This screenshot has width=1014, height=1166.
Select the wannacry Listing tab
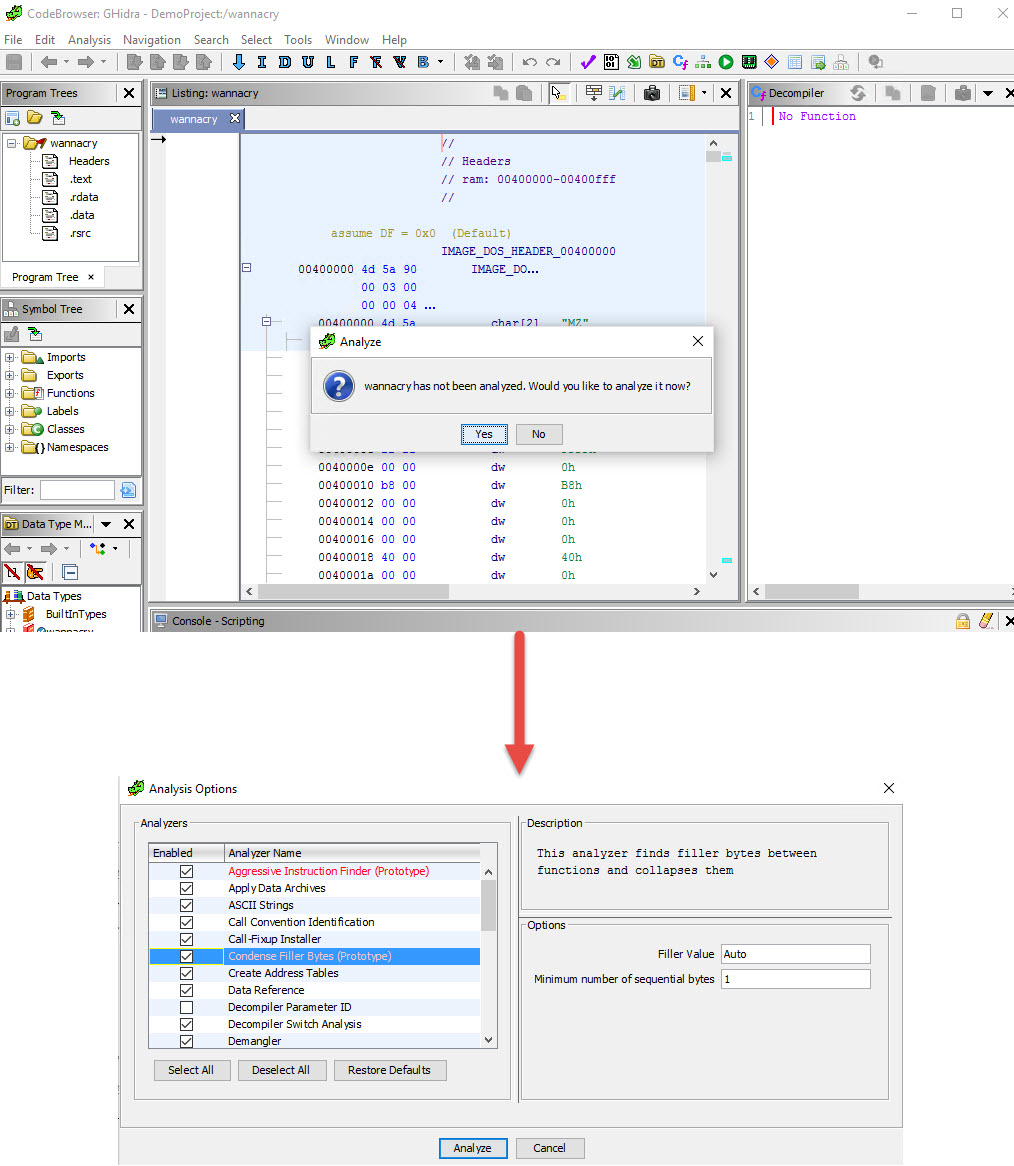coord(193,119)
